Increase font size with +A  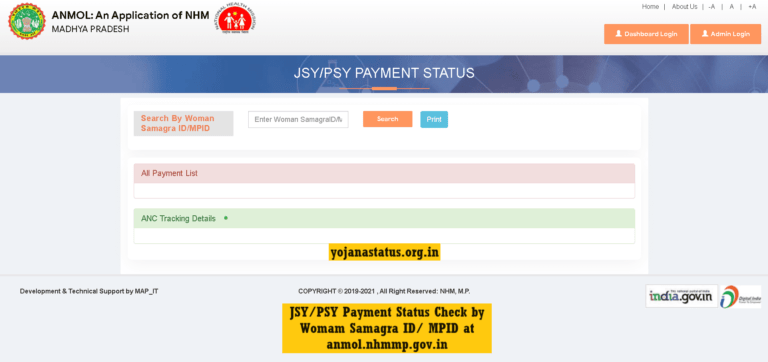click(752, 7)
